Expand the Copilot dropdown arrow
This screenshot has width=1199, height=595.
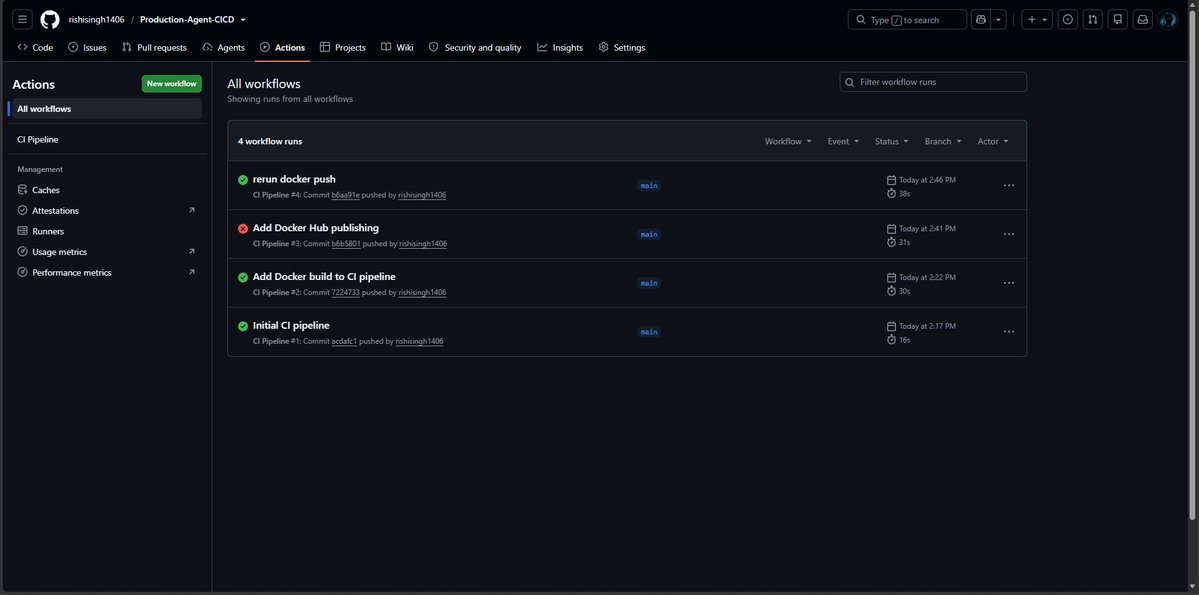[x=999, y=19]
